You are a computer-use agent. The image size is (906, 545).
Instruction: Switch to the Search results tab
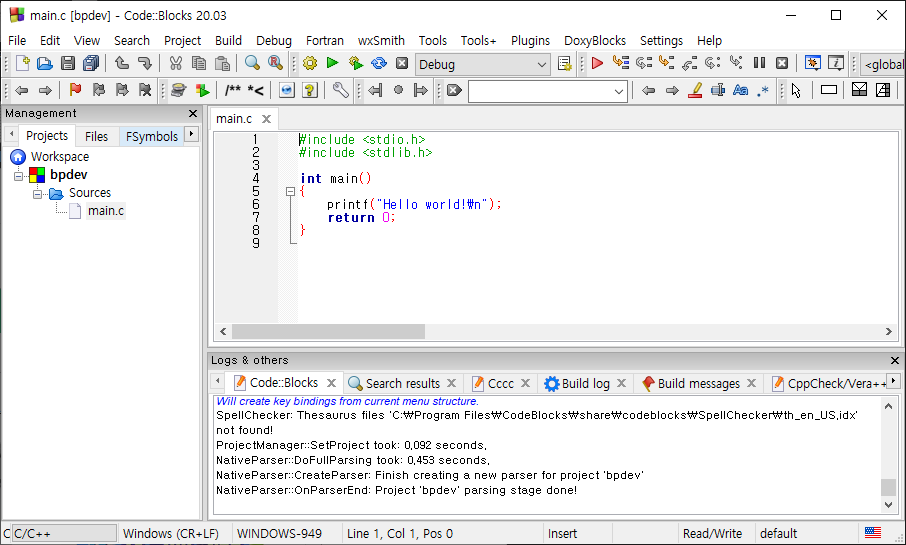tap(403, 383)
